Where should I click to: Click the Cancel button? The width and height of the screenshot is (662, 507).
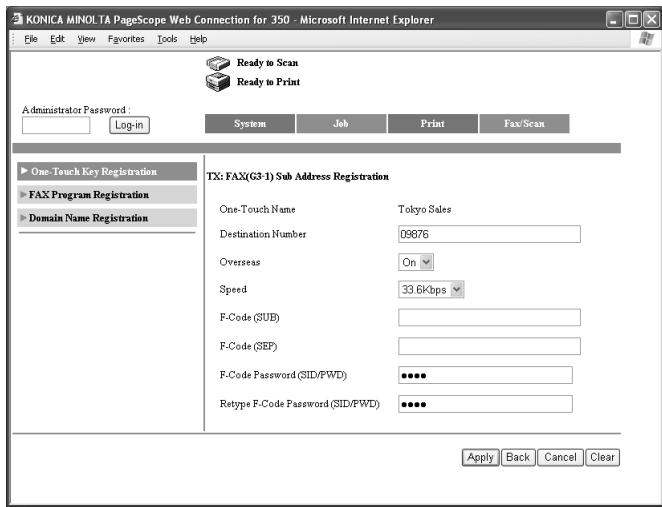(560, 457)
